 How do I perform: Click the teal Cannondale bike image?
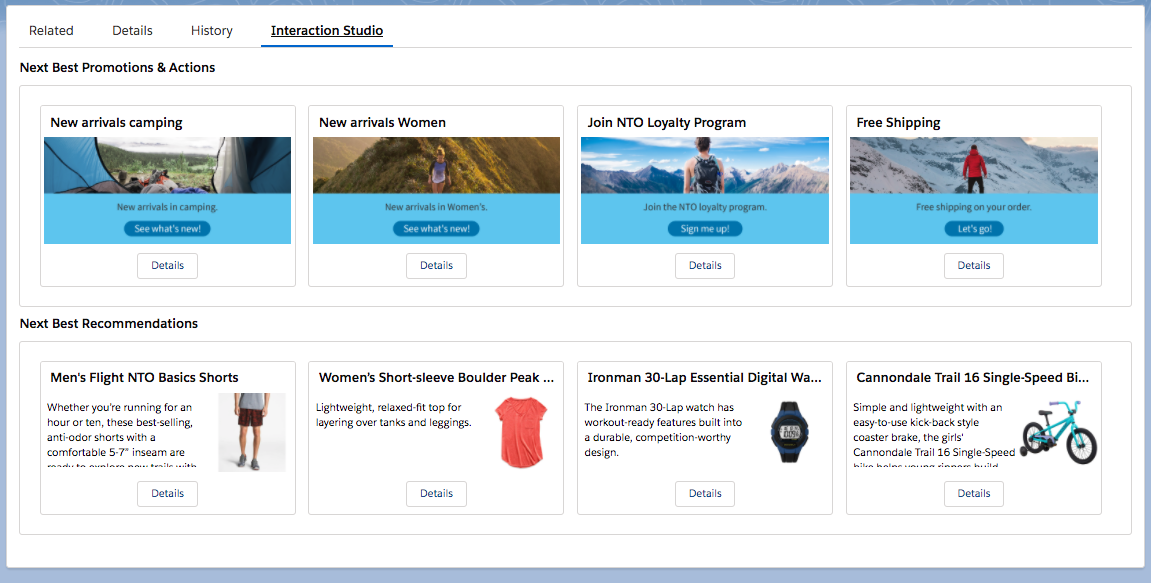coord(1059,432)
